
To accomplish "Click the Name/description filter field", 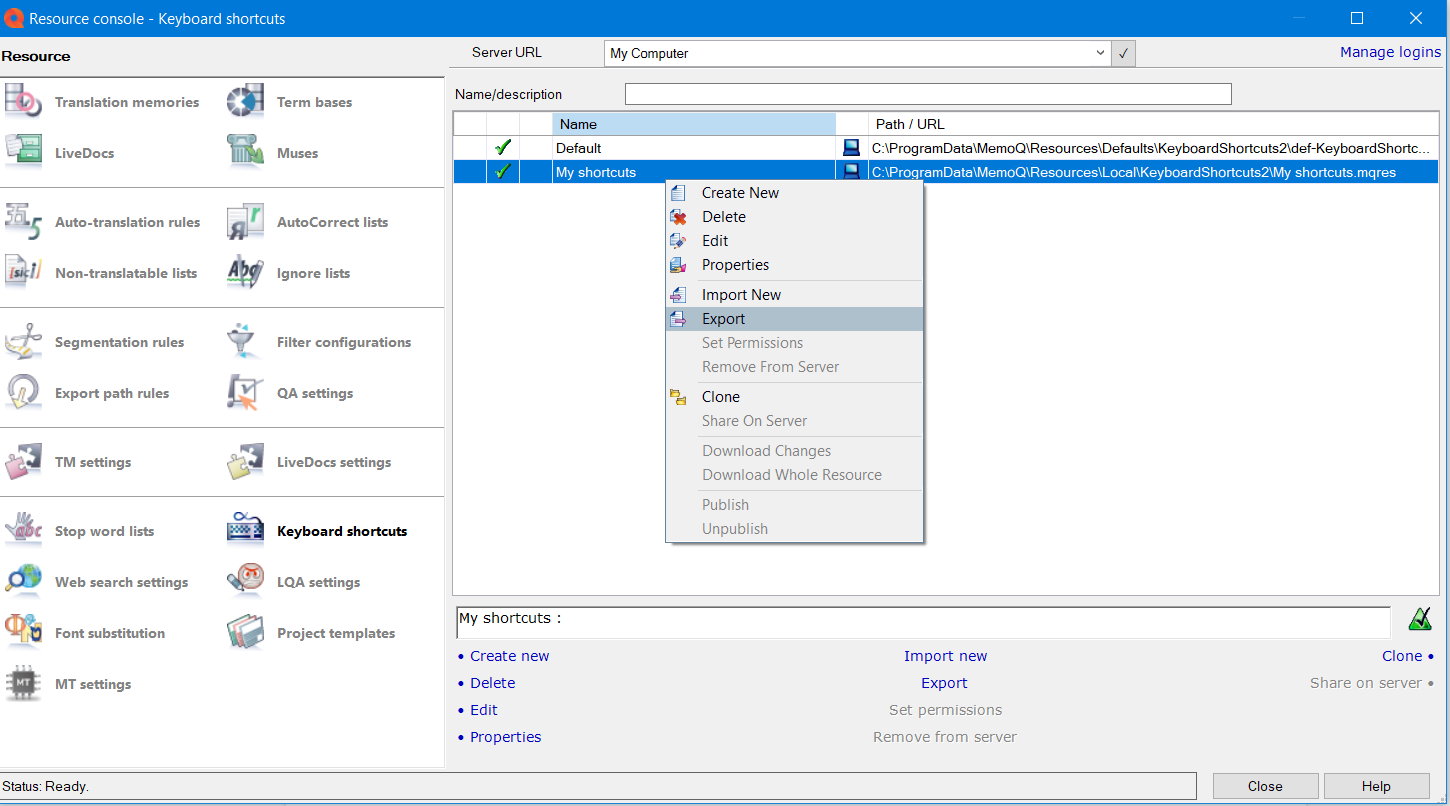I will coord(927,94).
